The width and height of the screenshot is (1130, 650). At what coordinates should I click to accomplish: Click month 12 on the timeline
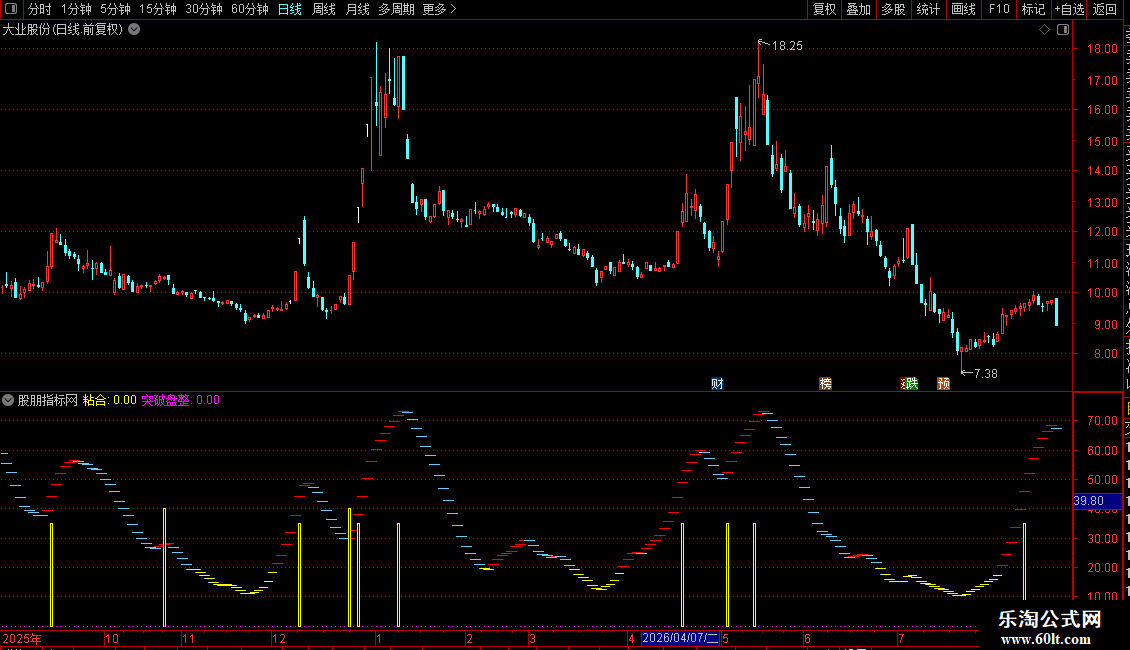point(279,638)
